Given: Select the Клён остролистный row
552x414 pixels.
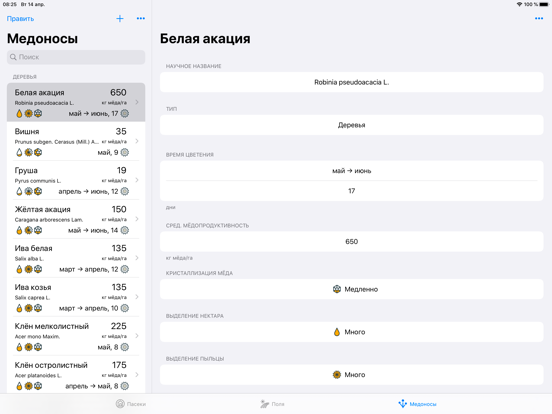Looking at the screenshot, I should tap(76, 375).
